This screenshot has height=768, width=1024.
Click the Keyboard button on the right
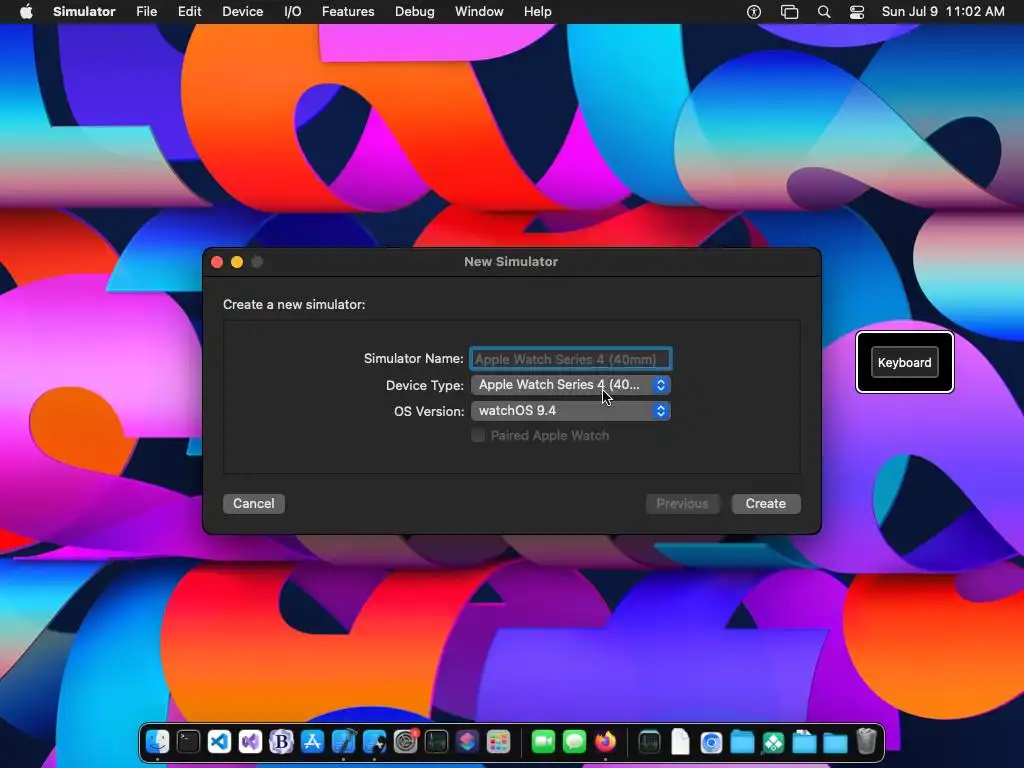tap(904, 362)
